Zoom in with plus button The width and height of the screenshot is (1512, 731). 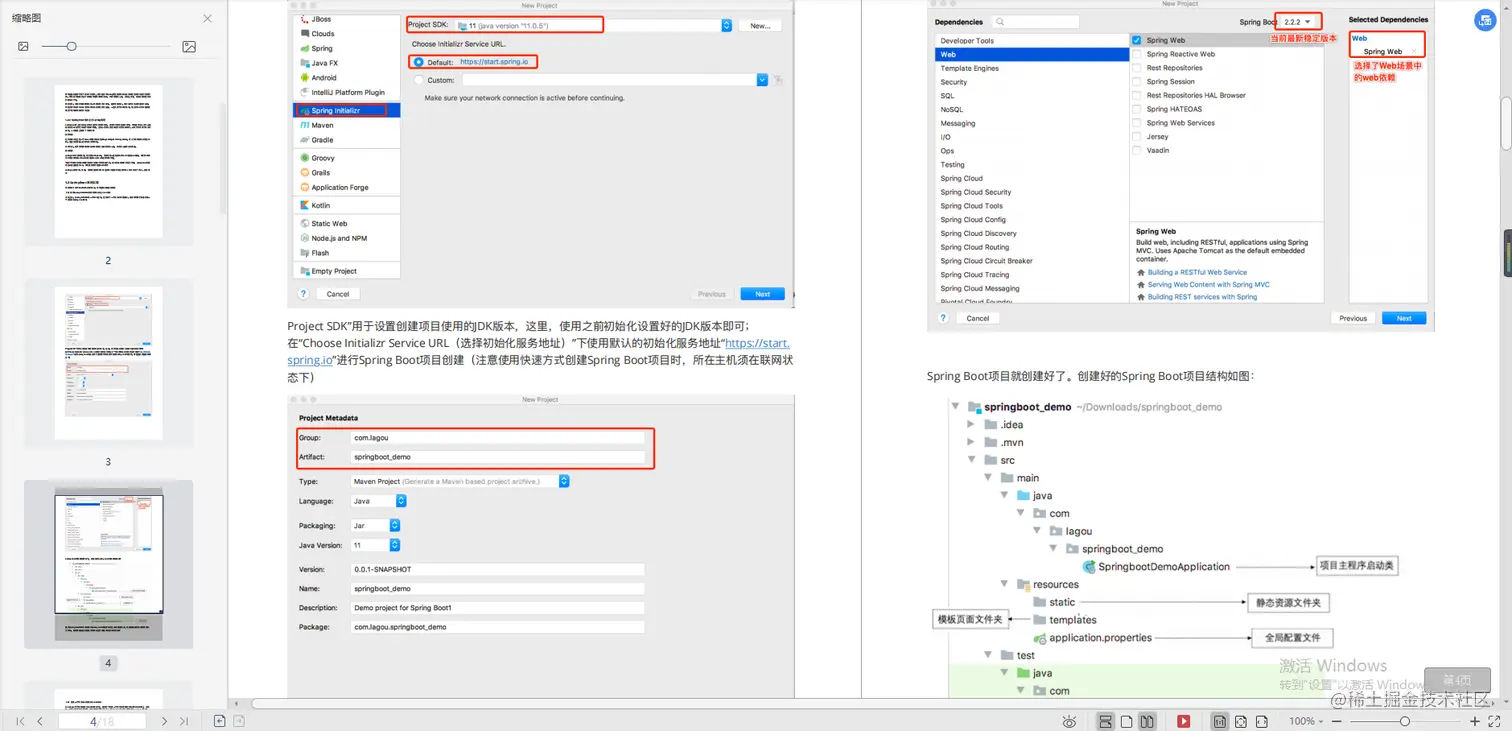click(x=1476, y=721)
